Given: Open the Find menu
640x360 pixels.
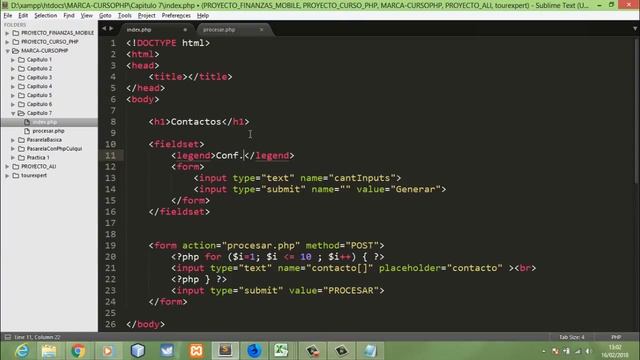Looking at the screenshot, I should 69,16.
